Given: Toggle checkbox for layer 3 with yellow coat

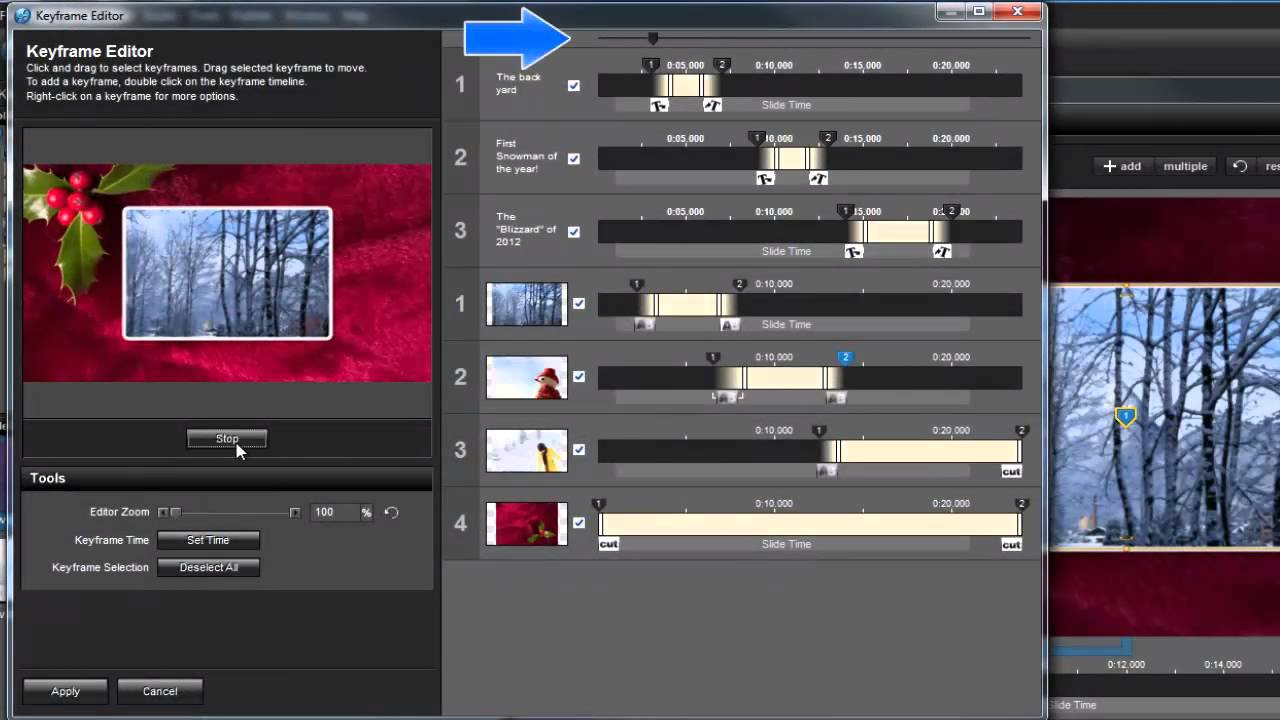Looking at the screenshot, I should click(579, 450).
